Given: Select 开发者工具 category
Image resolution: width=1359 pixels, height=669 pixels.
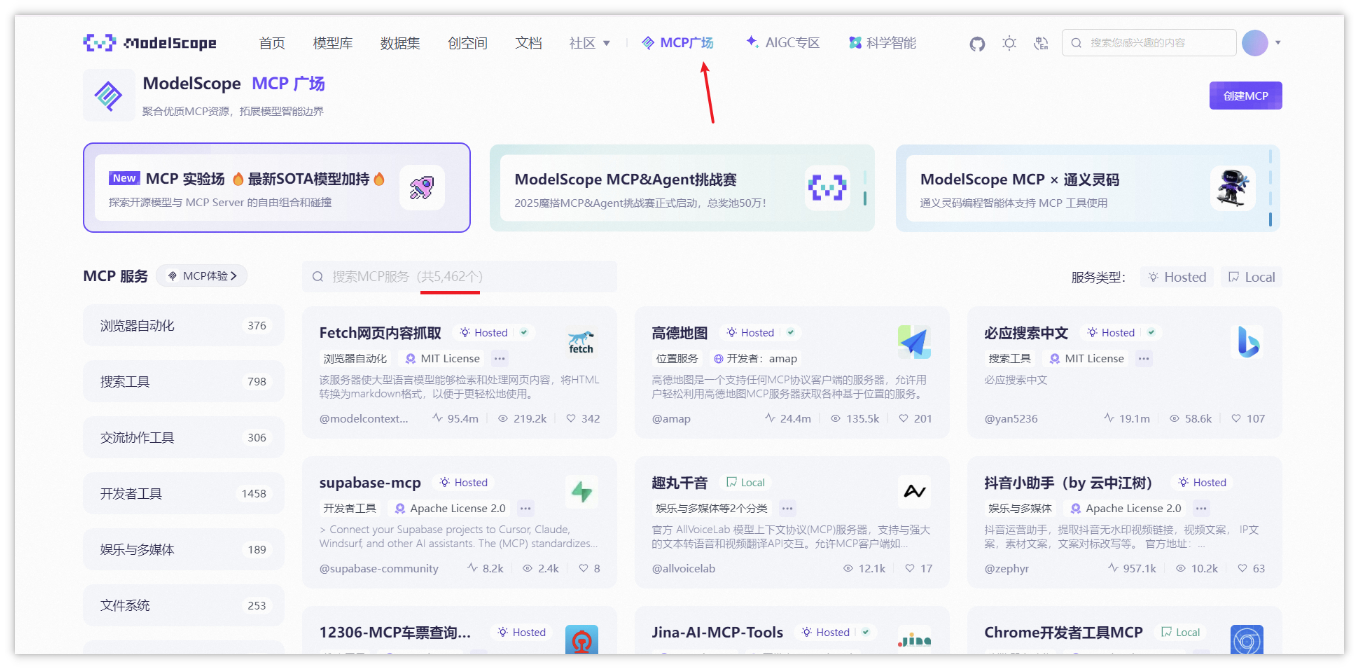Looking at the screenshot, I should 184,494.
